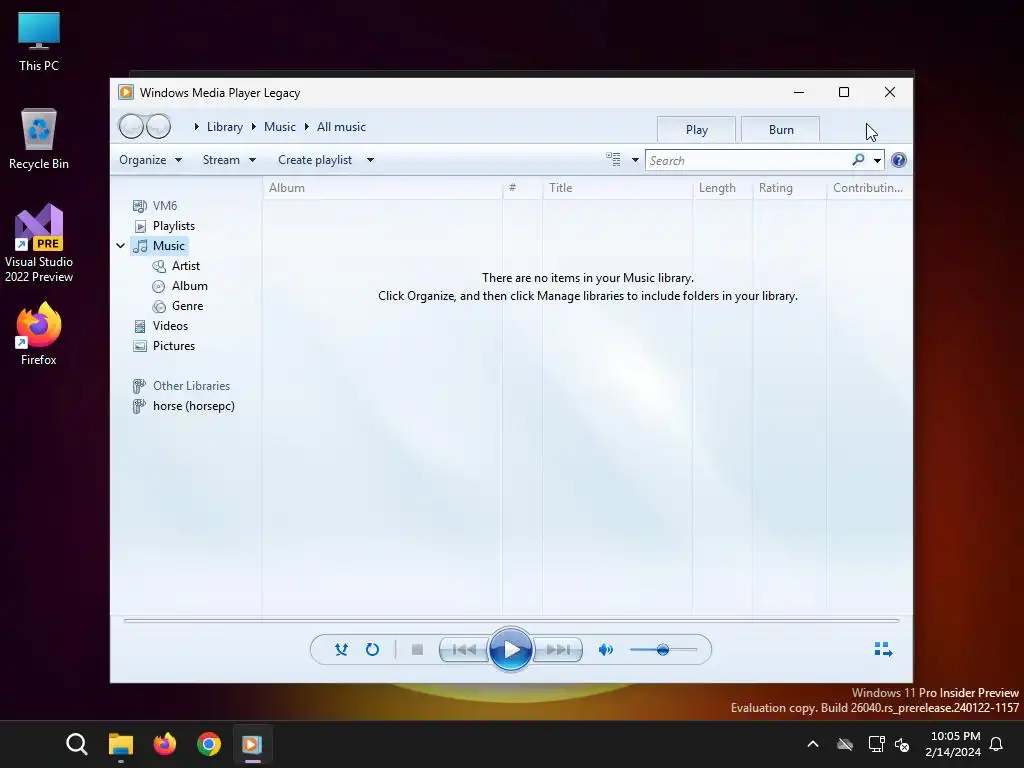1024x768 pixels.
Task: Click Music in the breadcrumb
Action: [280, 127]
